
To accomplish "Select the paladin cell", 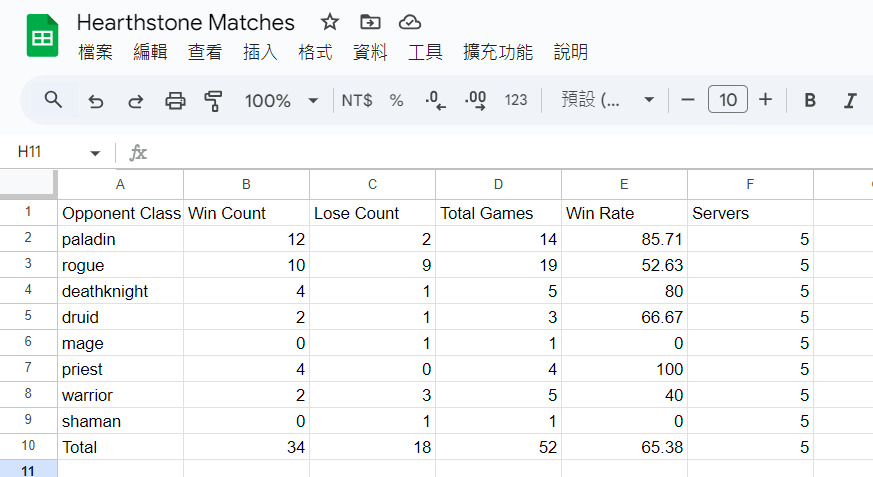I will pos(120,239).
